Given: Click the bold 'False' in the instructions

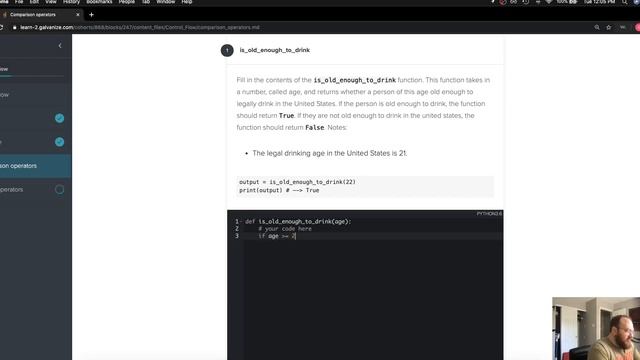Looking at the screenshot, I should click(314, 127).
